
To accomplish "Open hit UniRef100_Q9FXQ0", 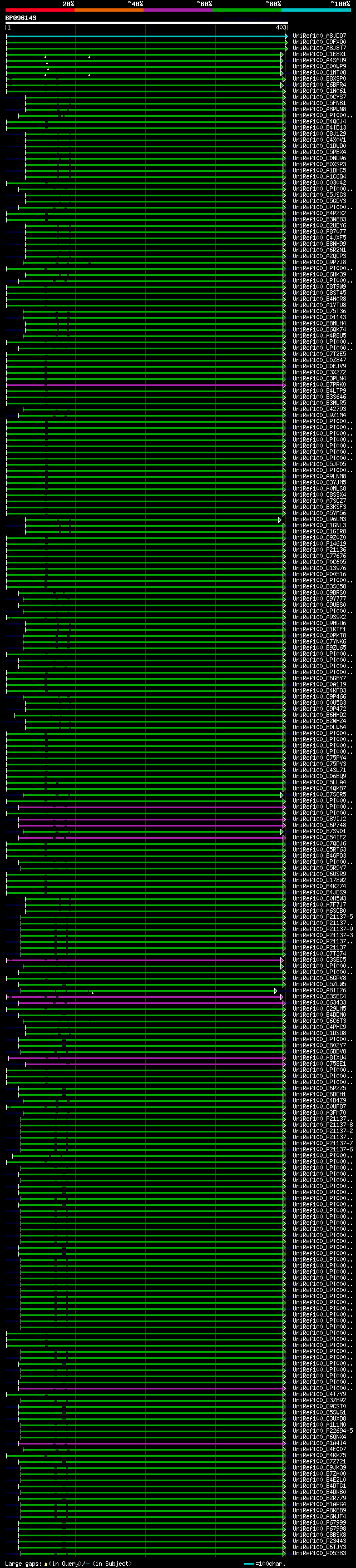I will pos(319,42).
